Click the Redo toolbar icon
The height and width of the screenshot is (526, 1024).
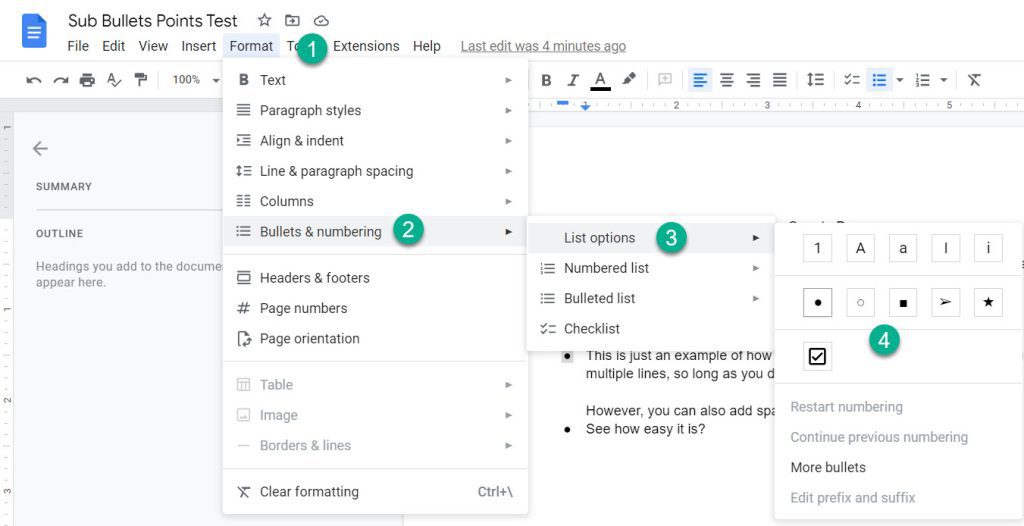(x=61, y=80)
